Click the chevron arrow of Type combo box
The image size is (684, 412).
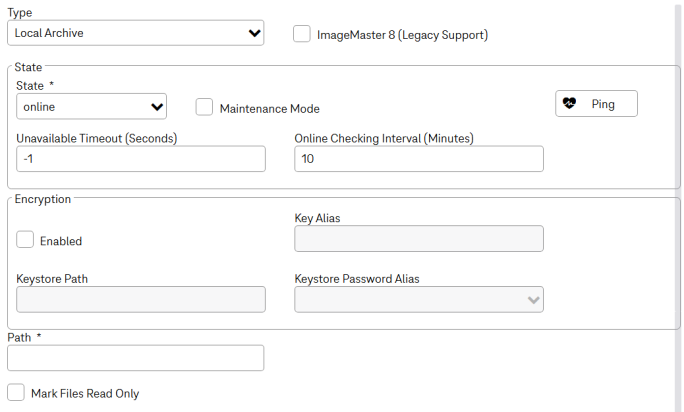[x=254, y=33]
